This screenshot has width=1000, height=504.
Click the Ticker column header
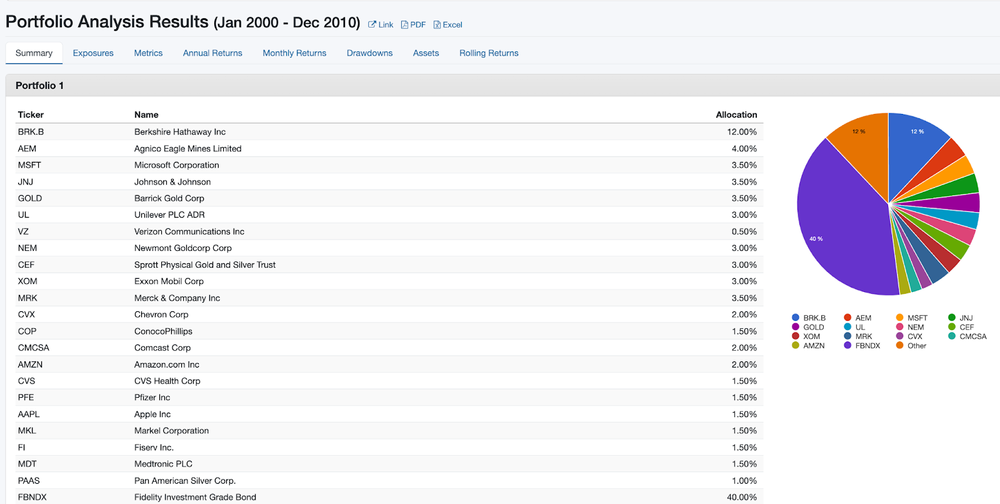click(31, 115)
